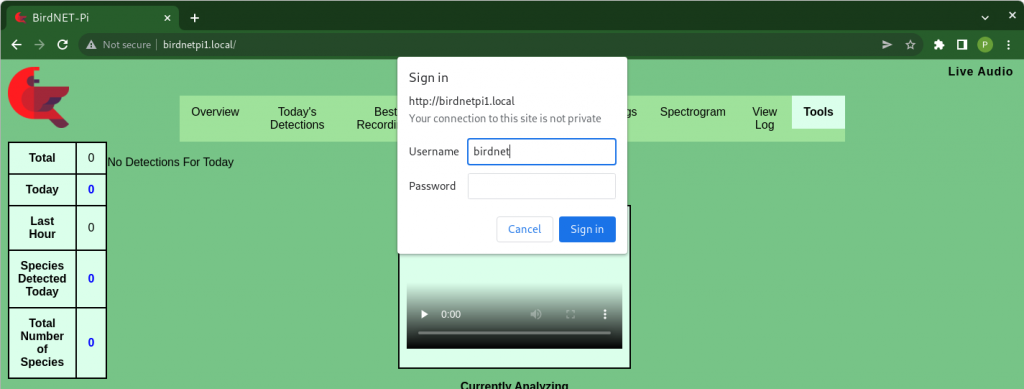This screenshot has width=1024, height=389.
Task: Click the Not secure warning icon
Action: 92,45
